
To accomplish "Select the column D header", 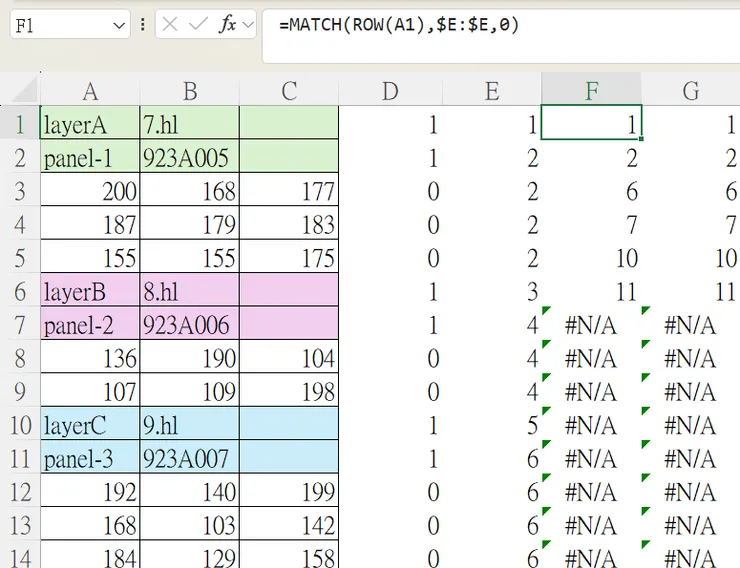I will point(390,91).
